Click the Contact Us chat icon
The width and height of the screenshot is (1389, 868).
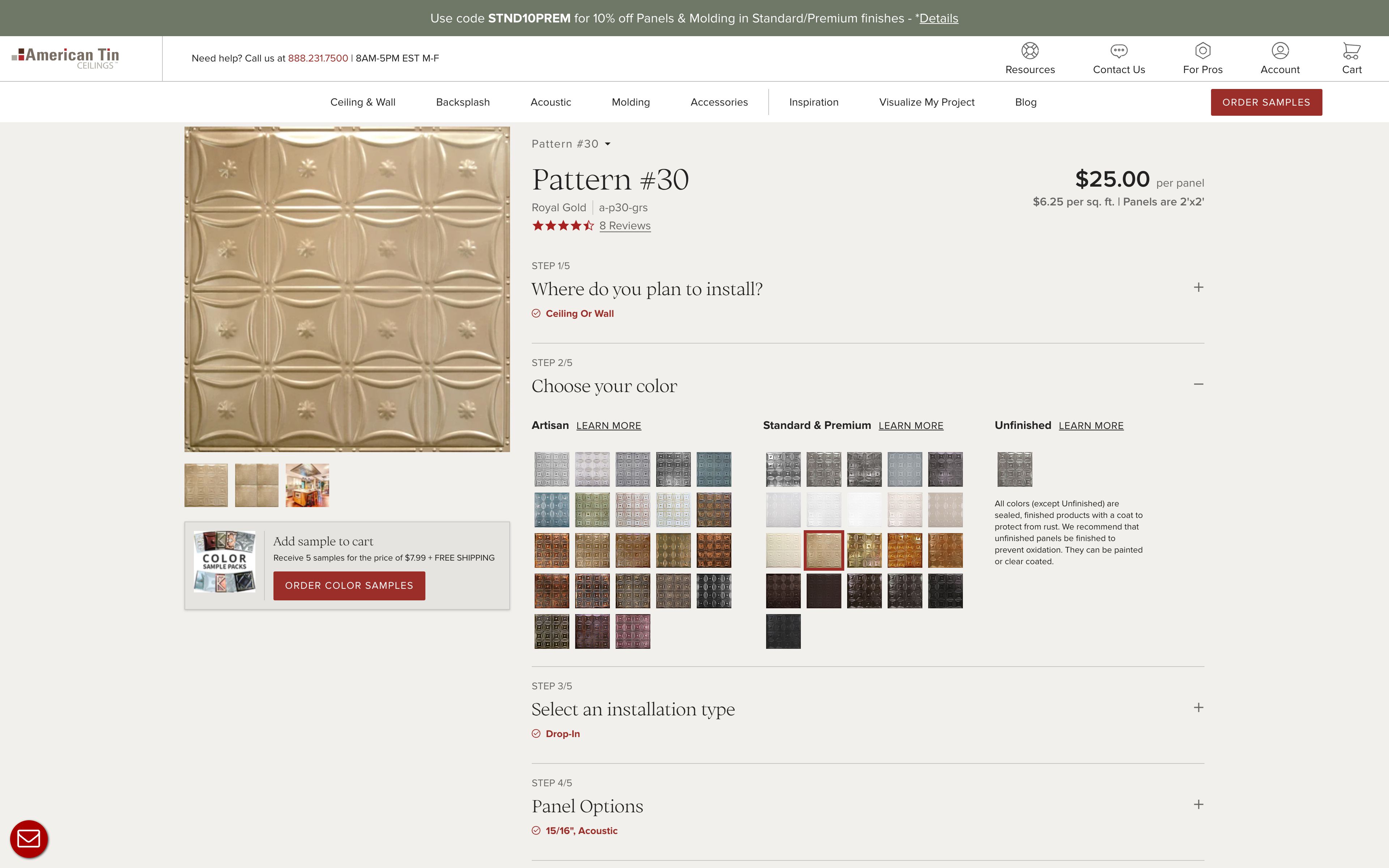pos(1118,51)
